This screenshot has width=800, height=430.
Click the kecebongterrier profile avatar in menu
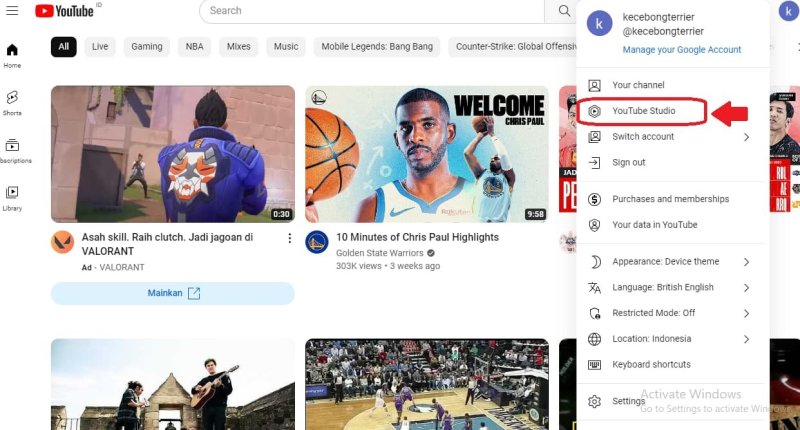599,23
